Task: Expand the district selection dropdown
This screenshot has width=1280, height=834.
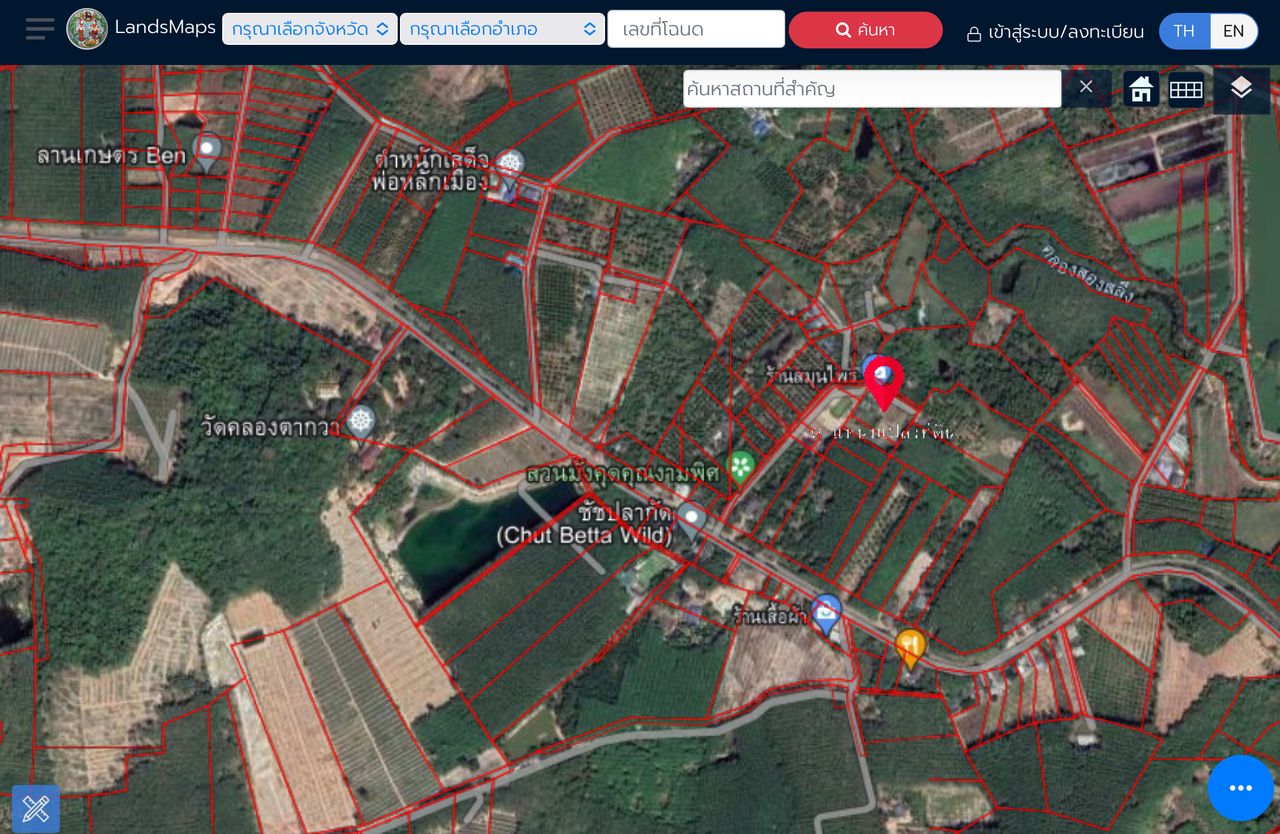Action: click(502, 29)
